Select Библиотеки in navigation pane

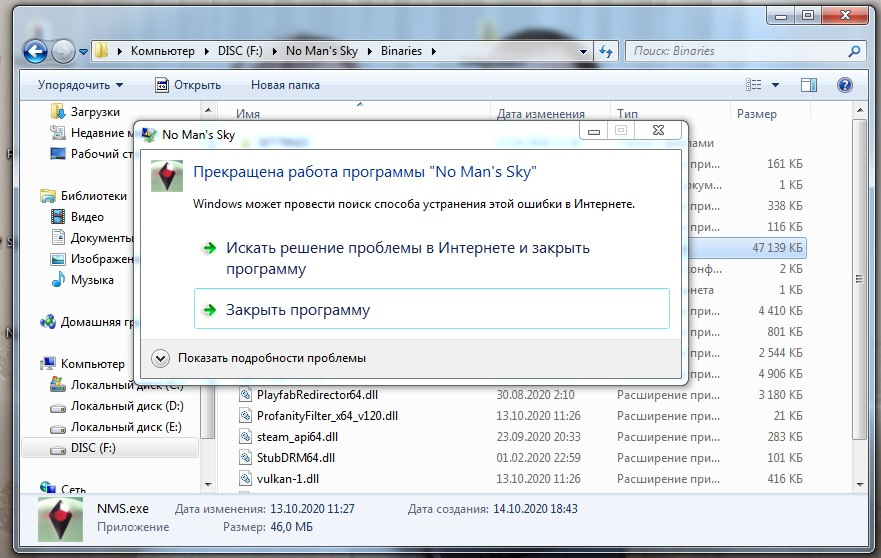pyautogui.click(x=93, y=196)
